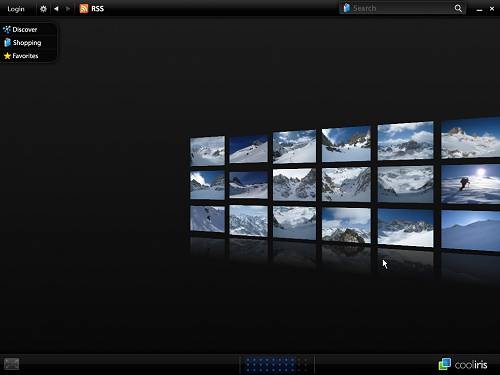Click the RSS label in toolbar
This screenshot has height=375, width=500.
coord(98,9)
